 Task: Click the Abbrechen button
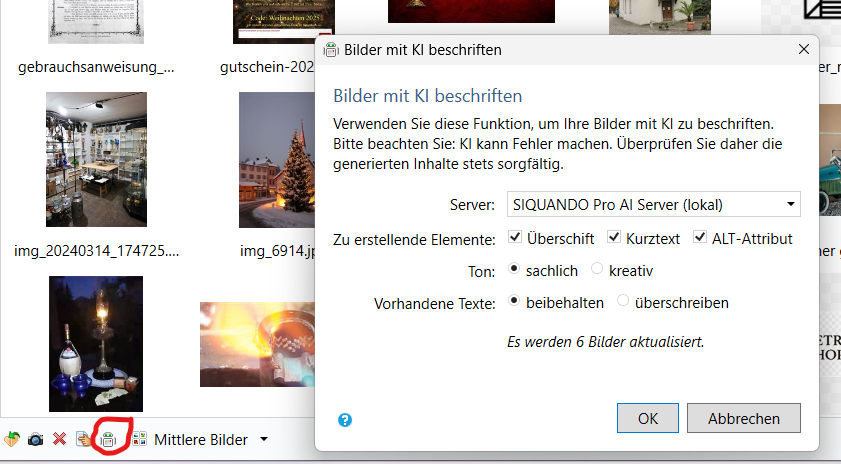tap(743, 418)
